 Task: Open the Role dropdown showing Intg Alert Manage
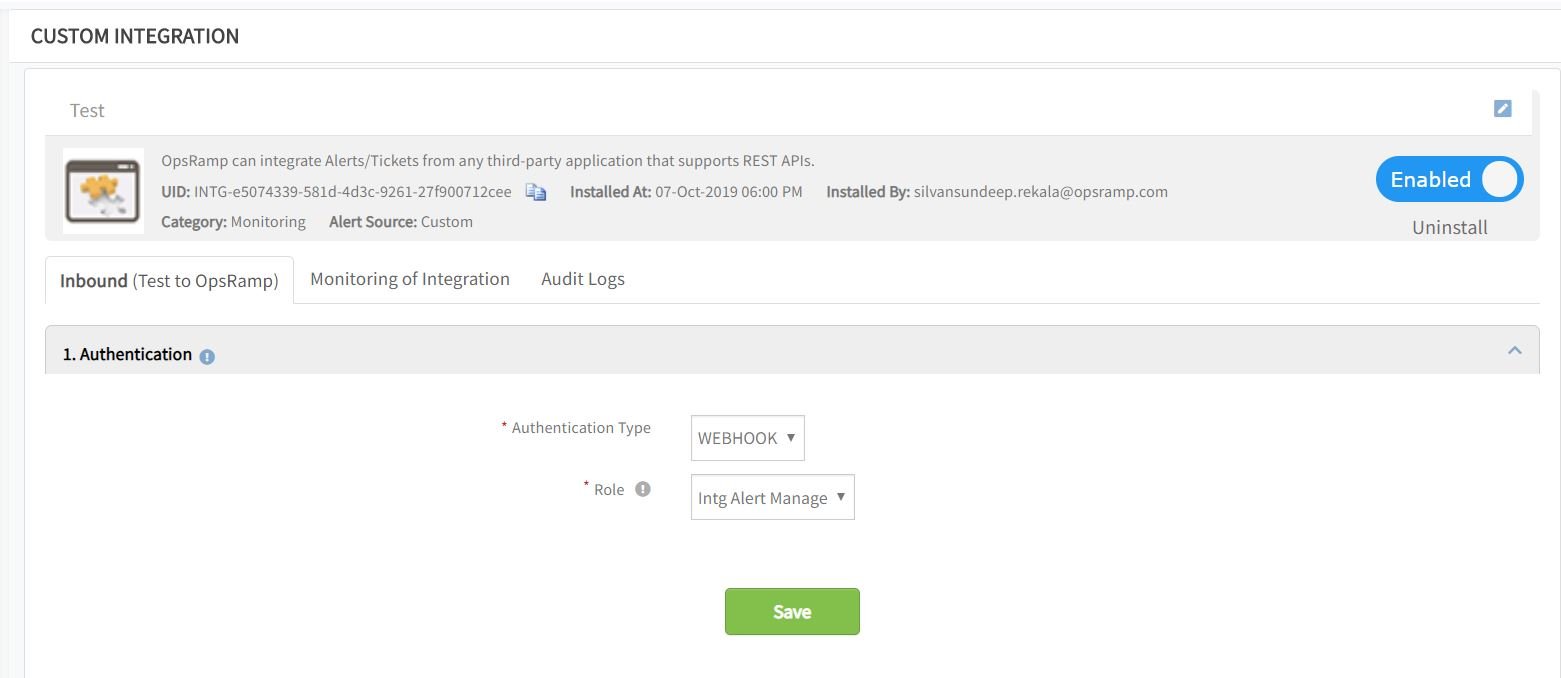pos(771,497)
